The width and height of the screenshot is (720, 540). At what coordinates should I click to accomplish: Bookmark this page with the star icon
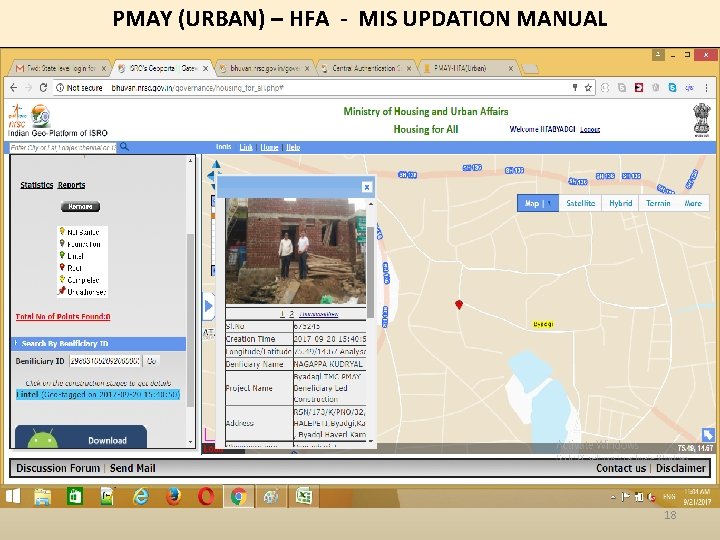(x=588, y=88)
